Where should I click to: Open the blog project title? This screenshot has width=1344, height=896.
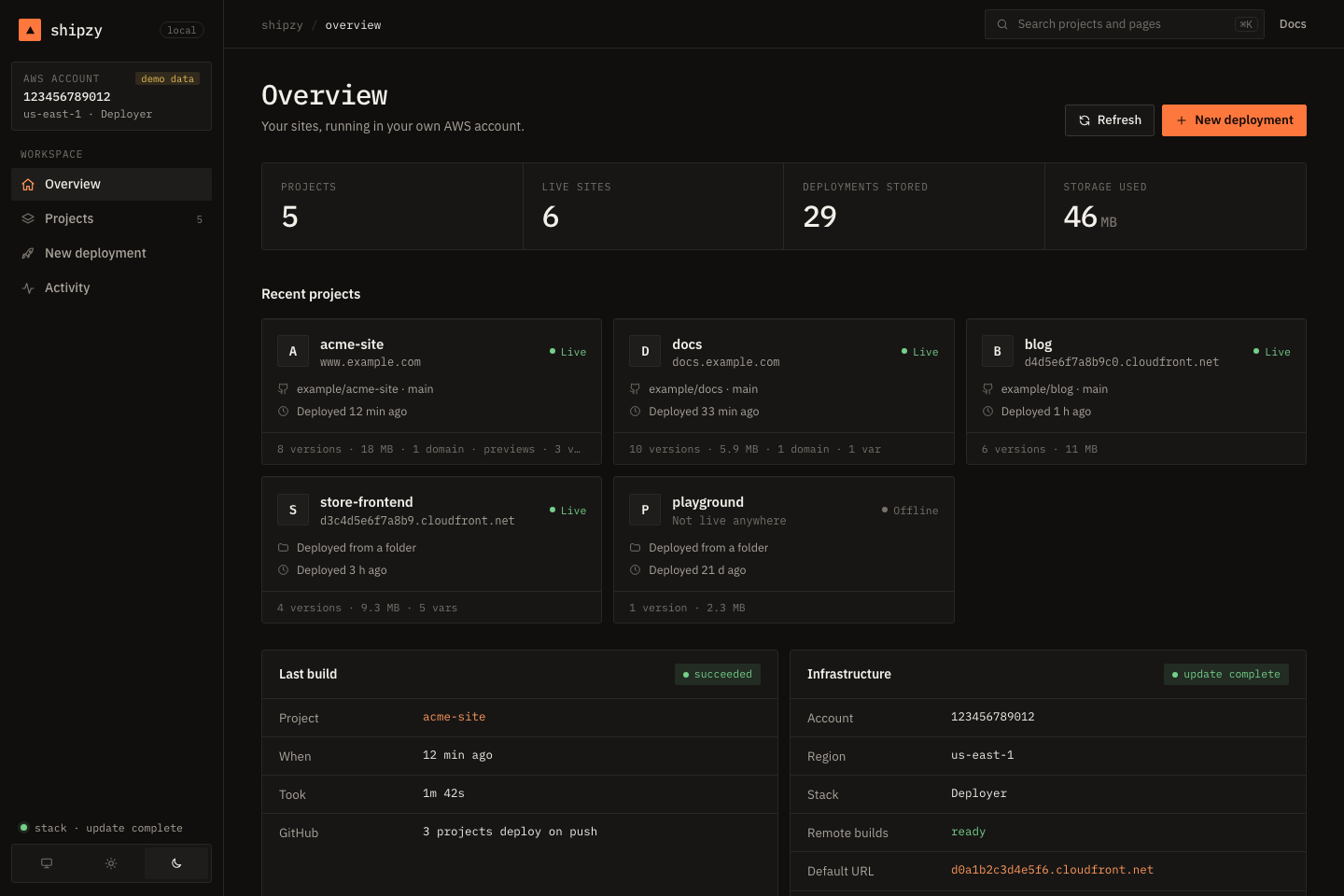coord(1038,344)
